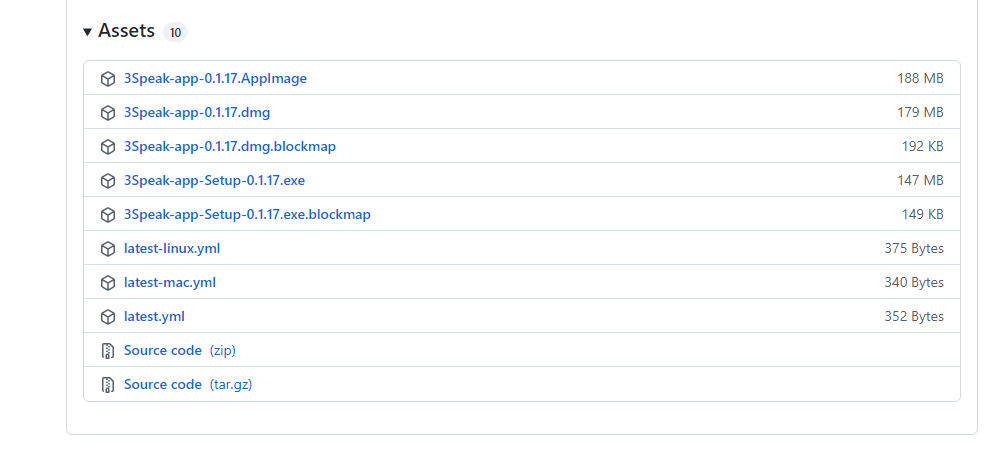Click the package icon beside 3Speak-app-Setup-0.1.17.exe
This screenshot has width=1000, height=453.
(108, 181)
